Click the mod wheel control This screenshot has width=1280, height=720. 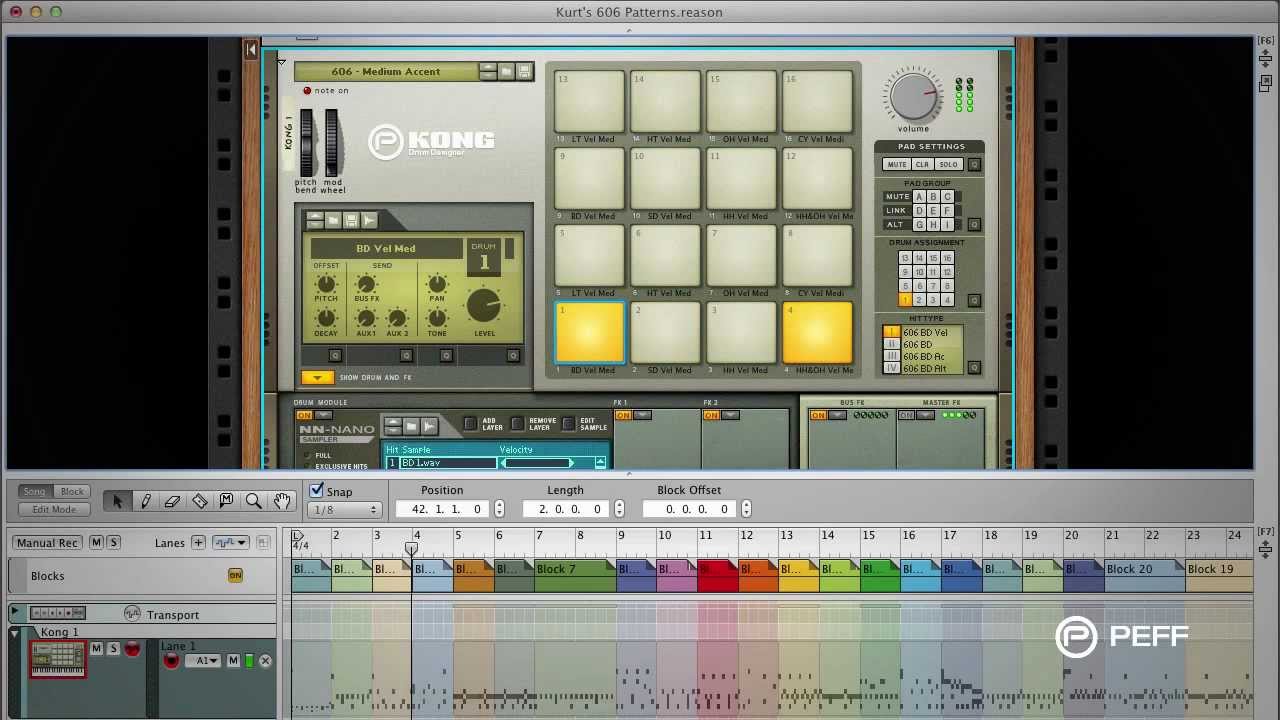332,142
